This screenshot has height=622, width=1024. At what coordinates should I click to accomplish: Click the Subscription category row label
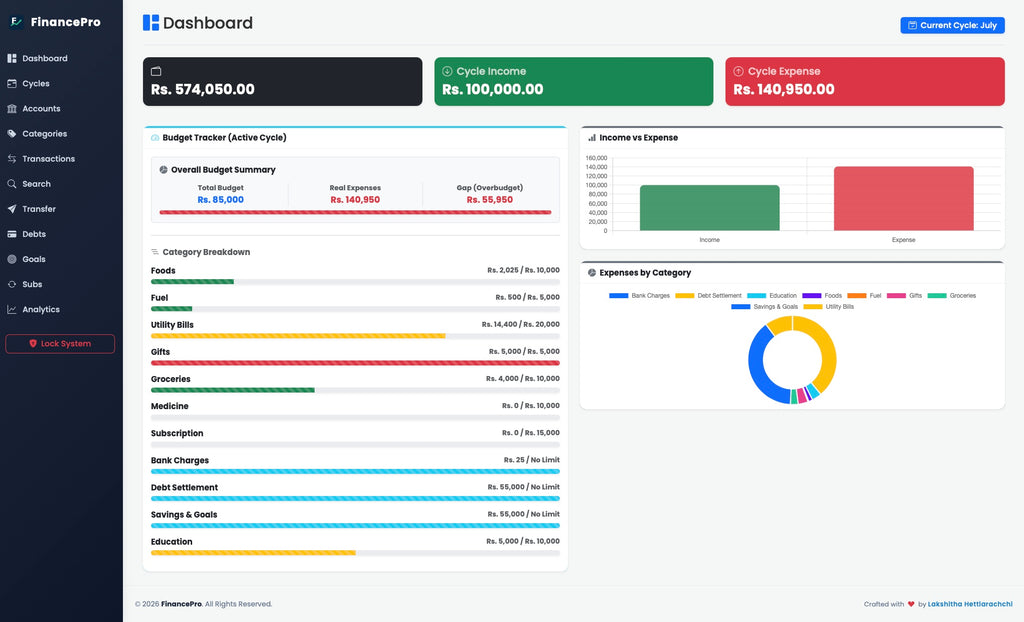pos(177,433)
